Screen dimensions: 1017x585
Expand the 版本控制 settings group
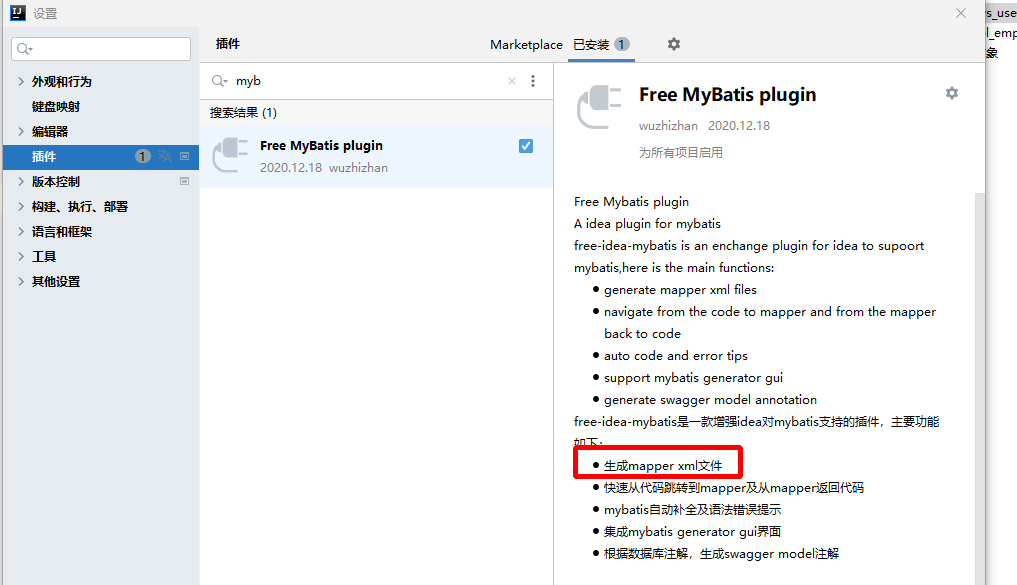coord(21,181)
